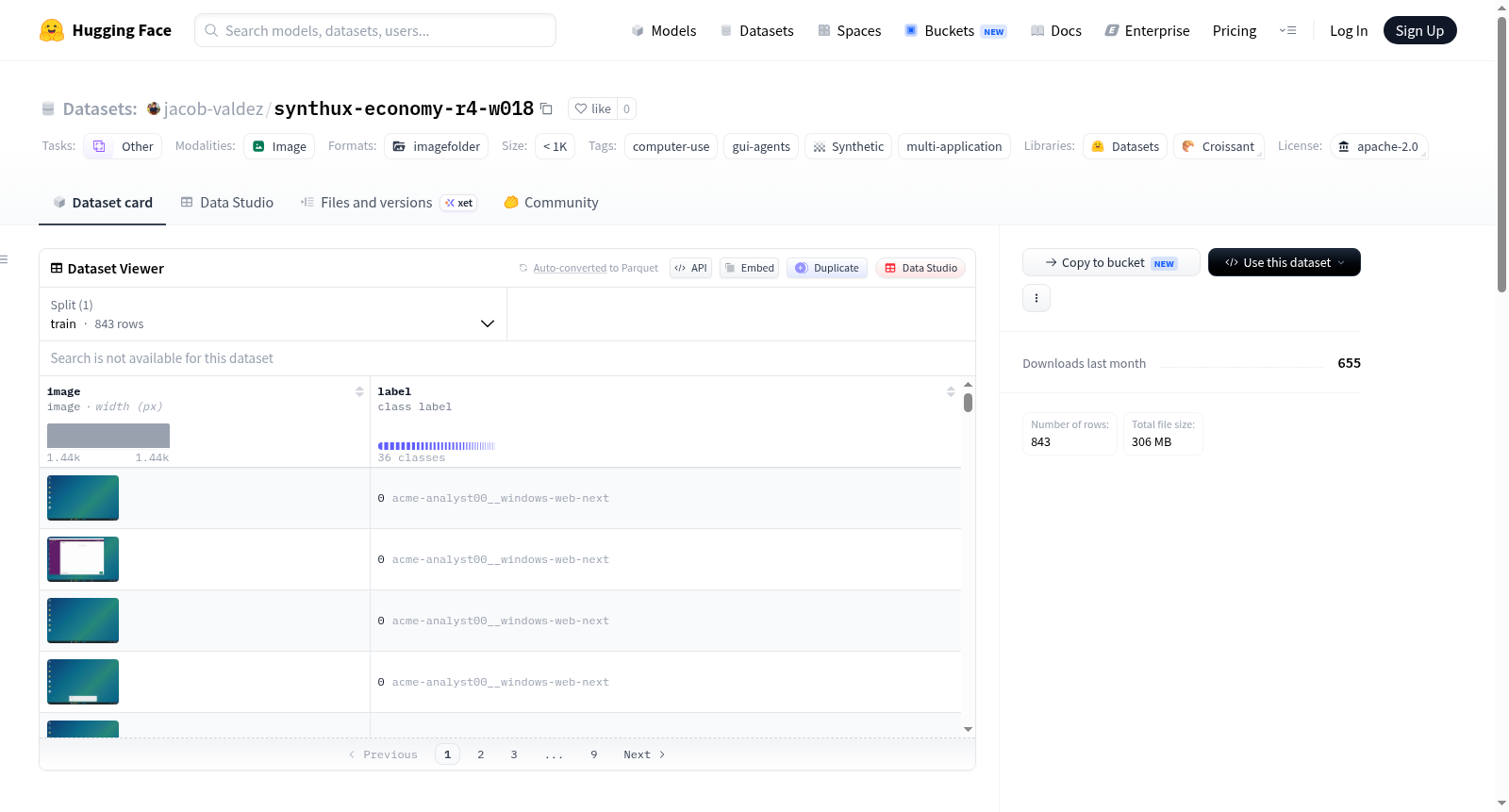Click the Sign Up button

point(1419,30)
